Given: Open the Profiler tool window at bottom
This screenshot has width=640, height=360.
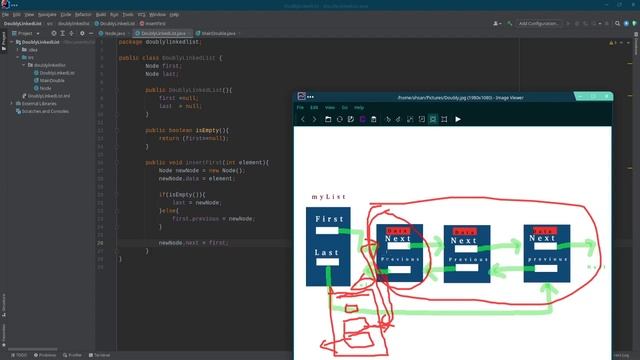Looking at the screenshot, I should [73, 355].
